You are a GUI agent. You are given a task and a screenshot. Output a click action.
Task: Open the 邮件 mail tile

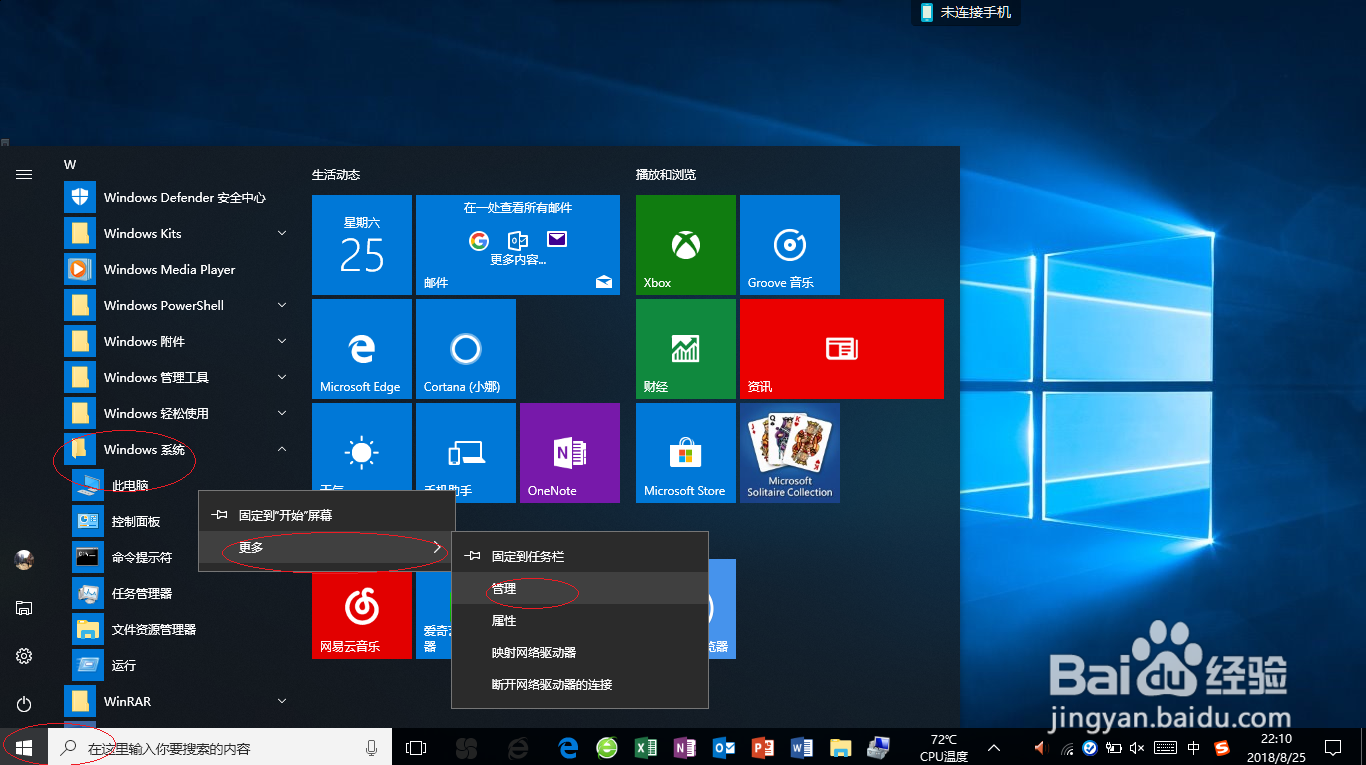tap(518, 245)
